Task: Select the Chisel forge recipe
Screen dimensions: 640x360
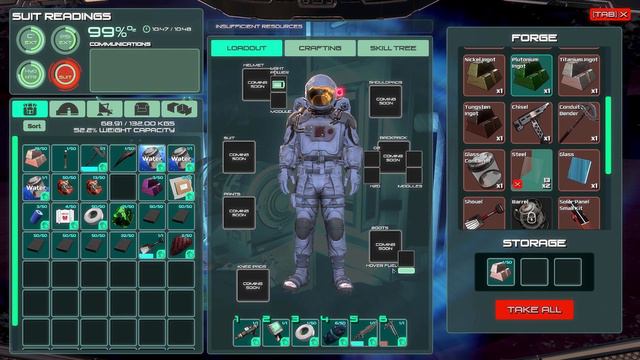Action: click(531, 123)
